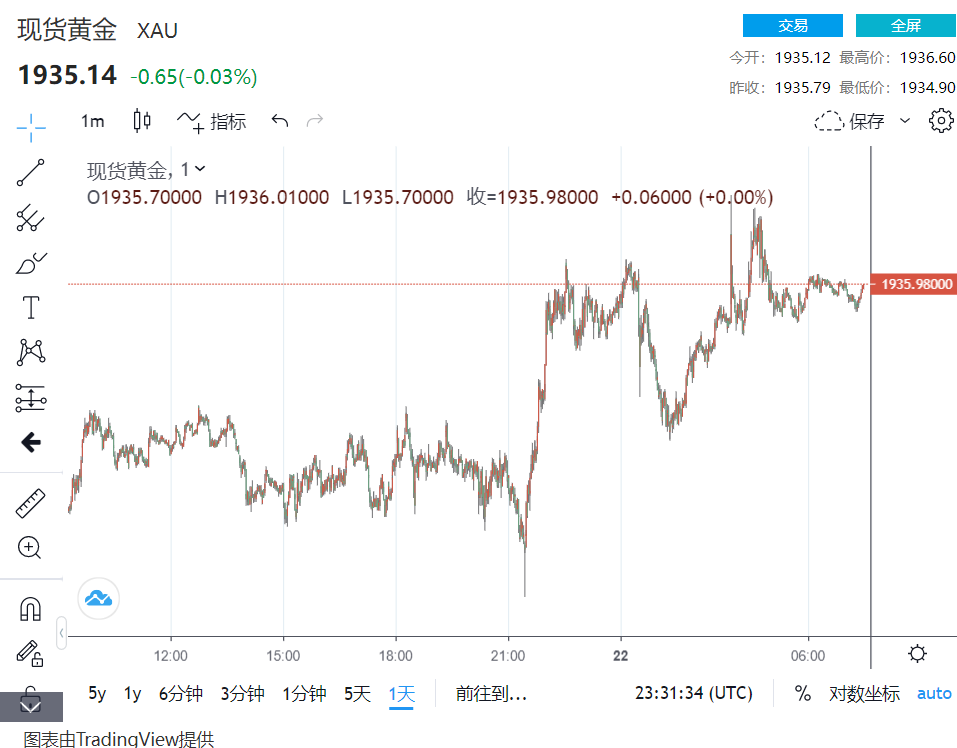The image size is (957, 748).
Task: Open the candlestick chart style selector
Action: 142,121
